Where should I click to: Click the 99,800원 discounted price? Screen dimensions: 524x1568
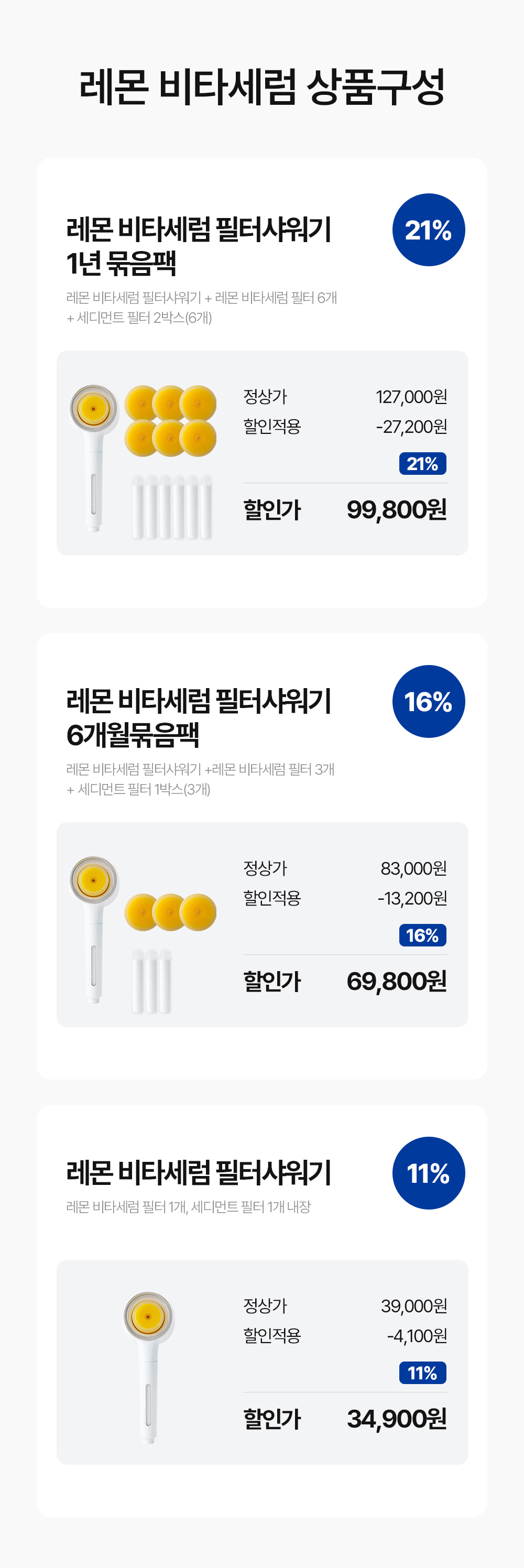(x=397, y=509)
